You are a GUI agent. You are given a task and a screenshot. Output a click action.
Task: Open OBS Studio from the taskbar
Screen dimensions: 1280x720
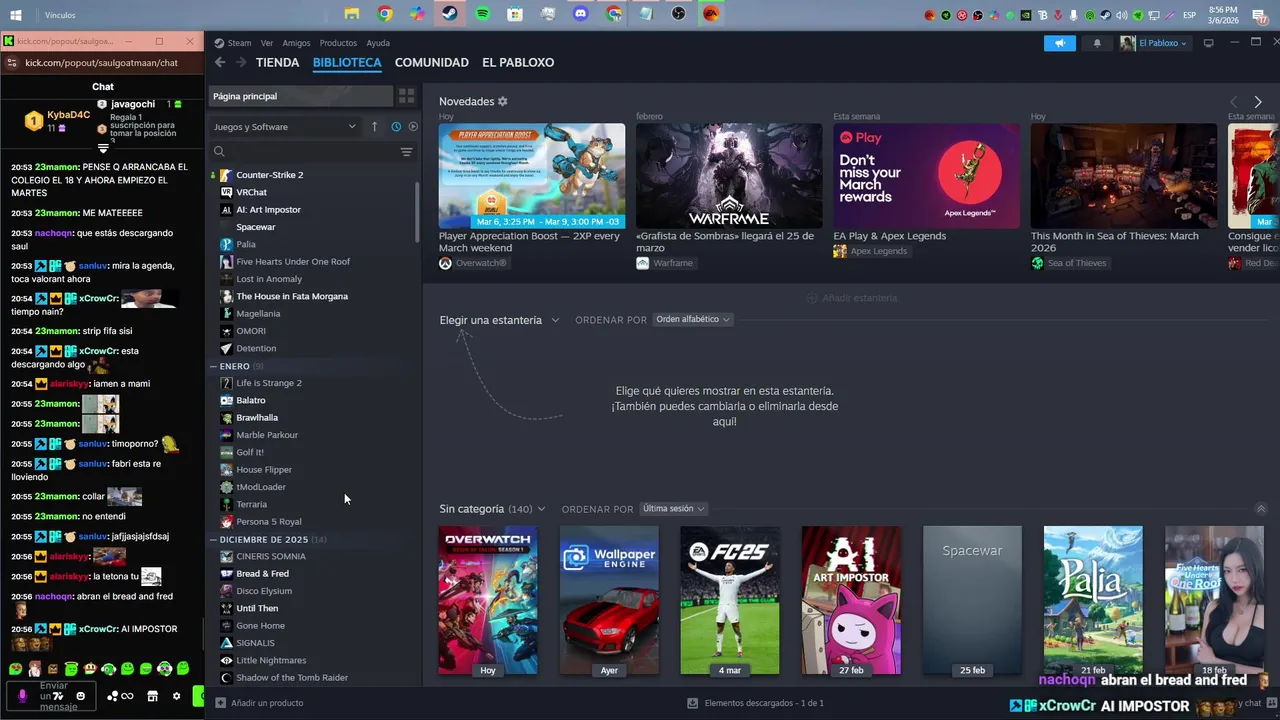pyautogui.click(x=679, y=14)
